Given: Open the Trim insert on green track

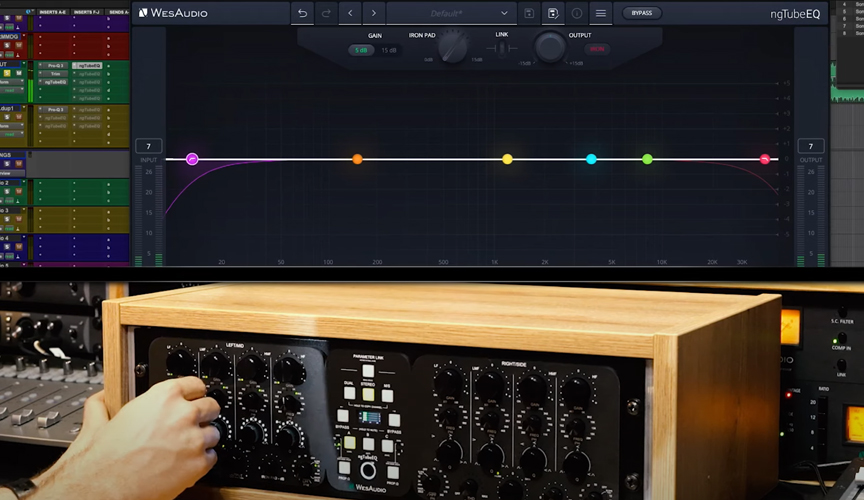Looking at the screenshot, I should point(53,74).
